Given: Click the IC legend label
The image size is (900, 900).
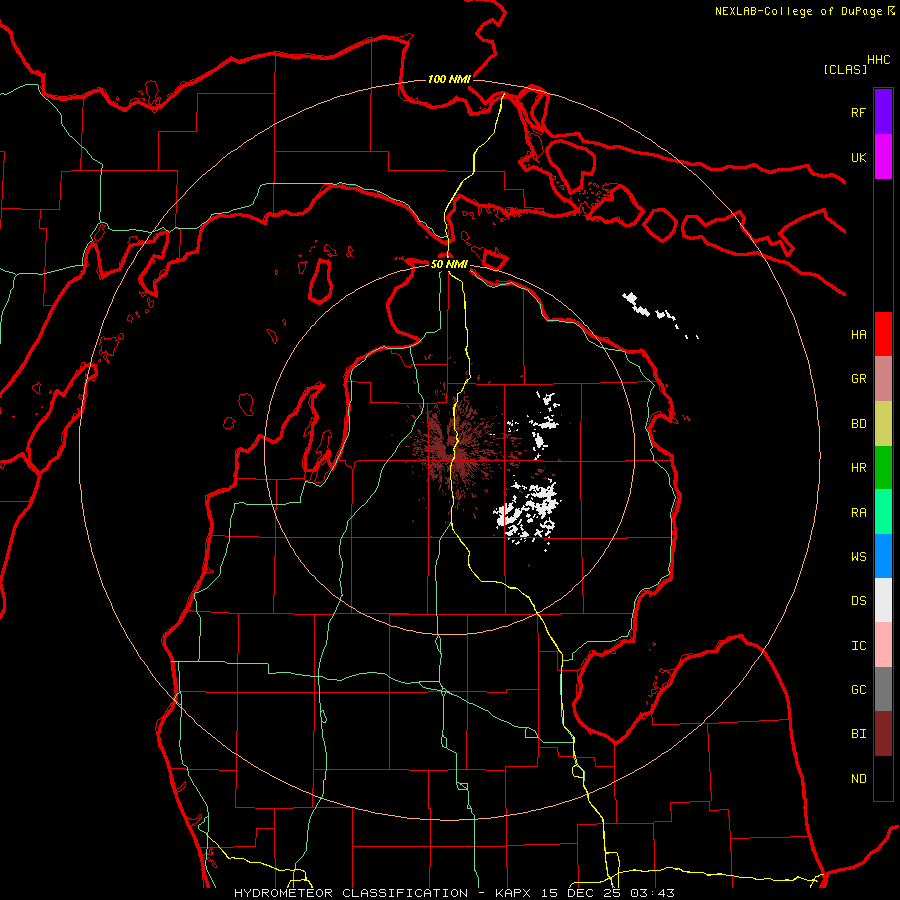Looking at the screenshot, I should pyautogui.click(x=859, y=646).
